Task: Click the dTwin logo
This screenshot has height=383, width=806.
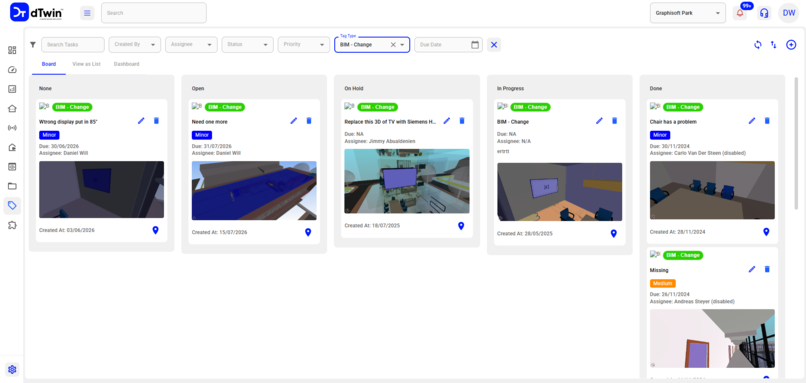Action: [x=36, y=13]
